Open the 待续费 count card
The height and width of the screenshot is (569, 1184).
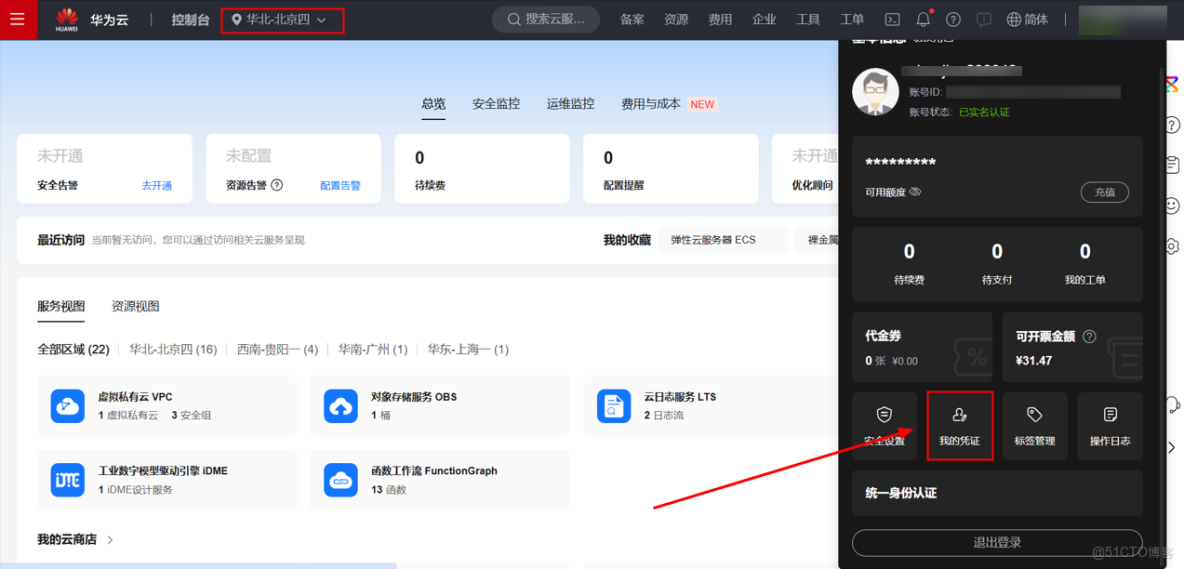(x=482, y=168)
